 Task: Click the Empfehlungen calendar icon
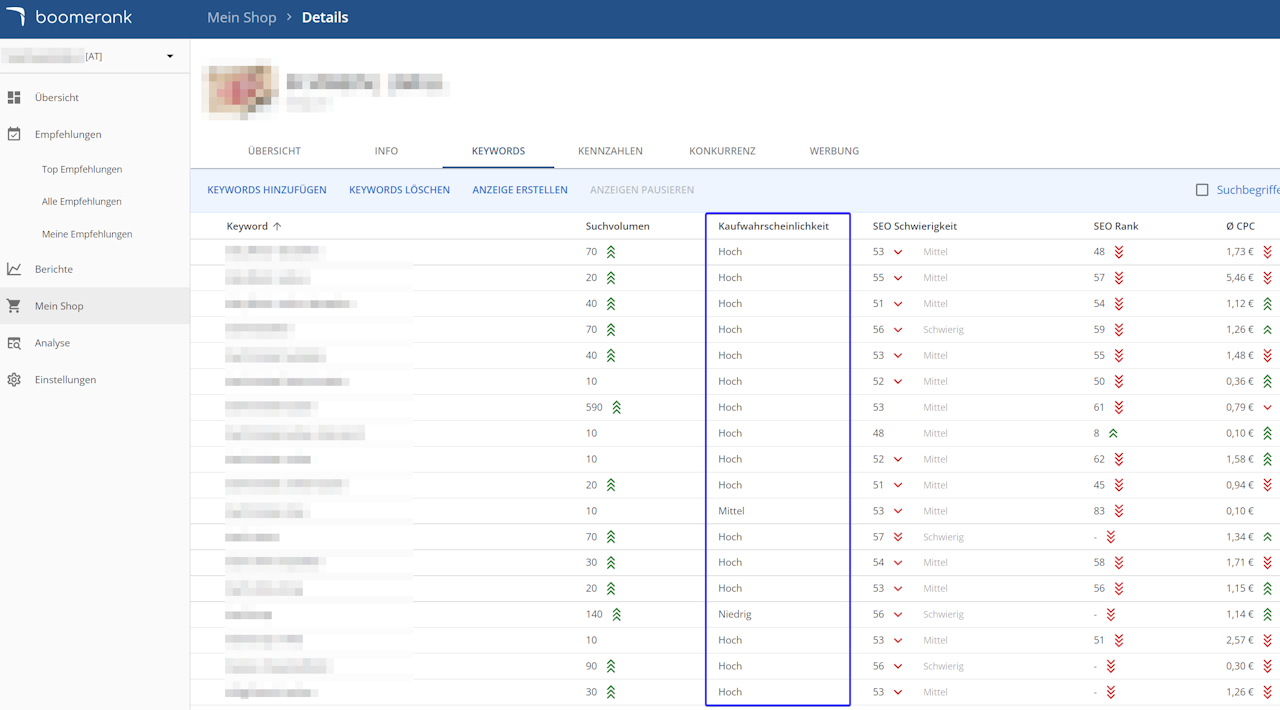[x=14, y=134]
